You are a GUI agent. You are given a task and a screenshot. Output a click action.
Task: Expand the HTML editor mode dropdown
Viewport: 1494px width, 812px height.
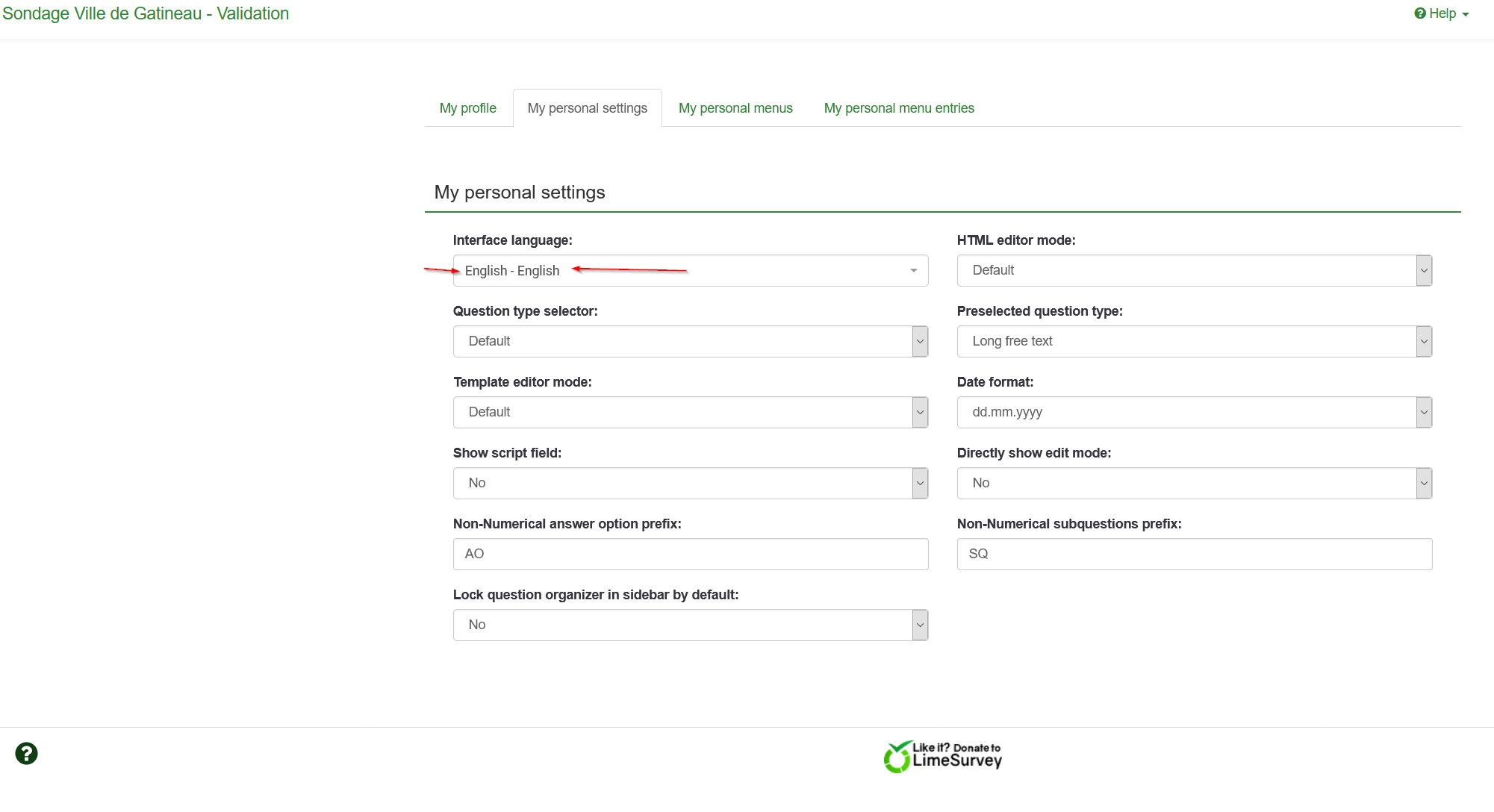[x=1194, y=270]
